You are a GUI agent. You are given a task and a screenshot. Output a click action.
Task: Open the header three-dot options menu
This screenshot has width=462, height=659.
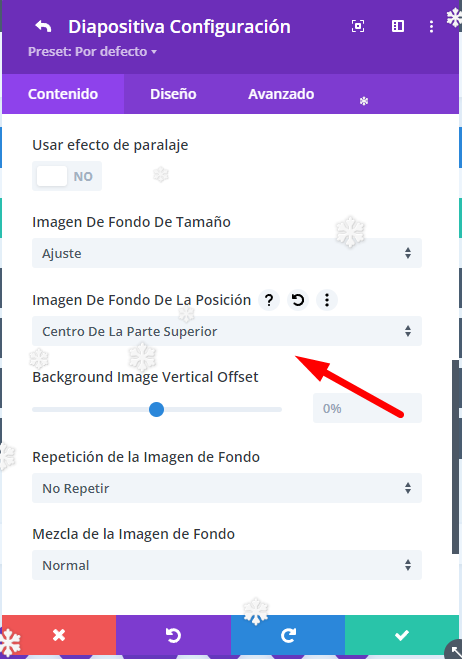[x=431, y=26]
